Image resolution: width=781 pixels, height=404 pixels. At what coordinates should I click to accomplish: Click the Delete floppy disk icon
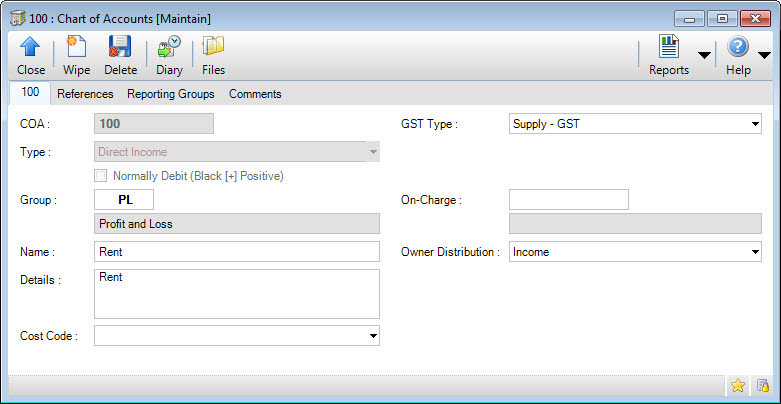pyautogui.click(x=120, y=48)
